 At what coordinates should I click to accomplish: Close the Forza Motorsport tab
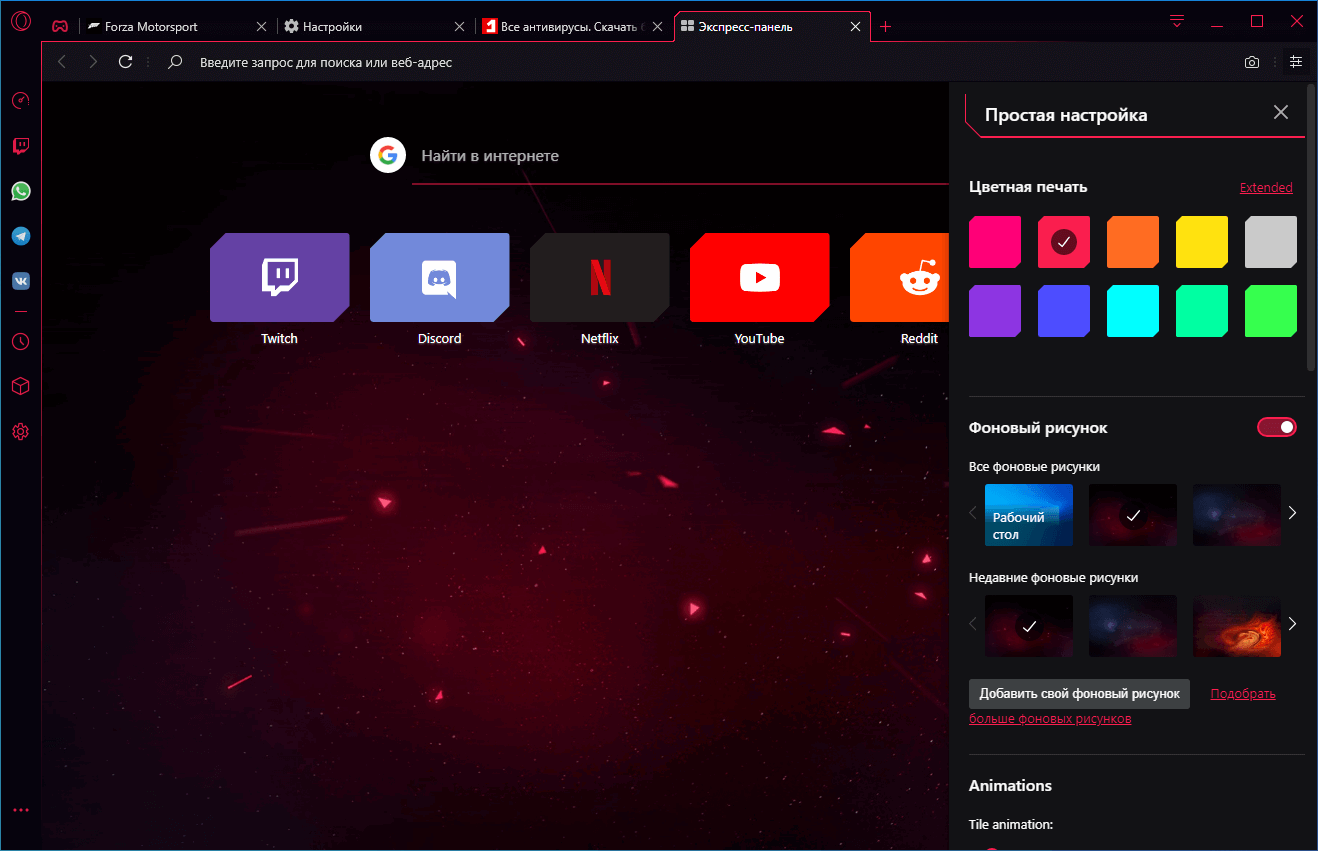pos(261,27)
